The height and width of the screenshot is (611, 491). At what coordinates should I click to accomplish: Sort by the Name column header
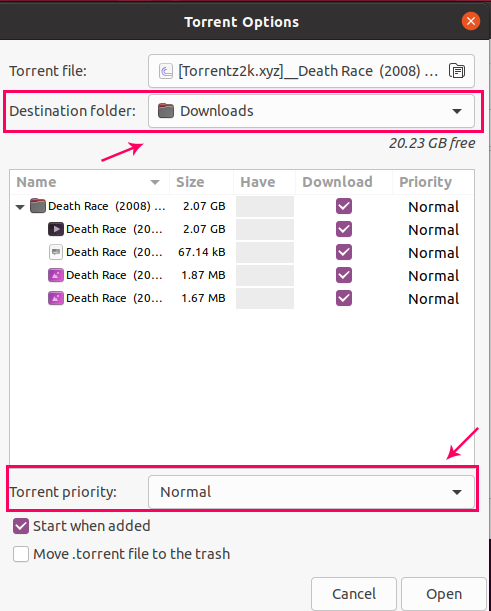click(90, 182)
